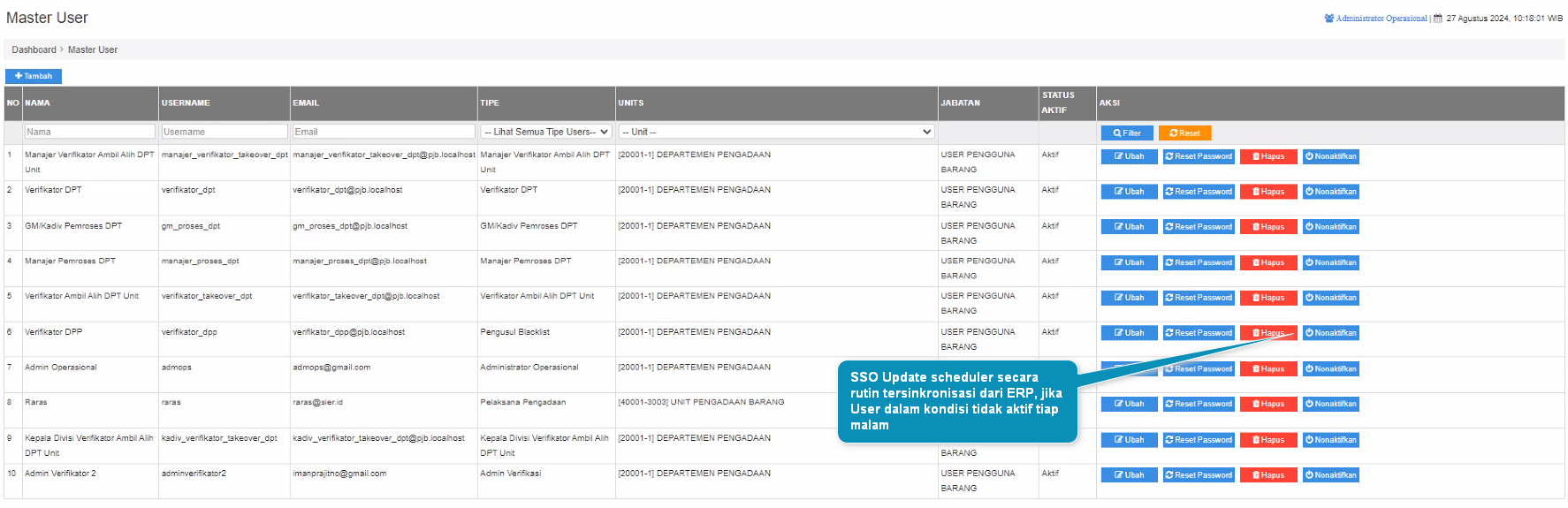Click the blue Filter button
The height and width of the screenshot is (508, 1568).
1127,133
